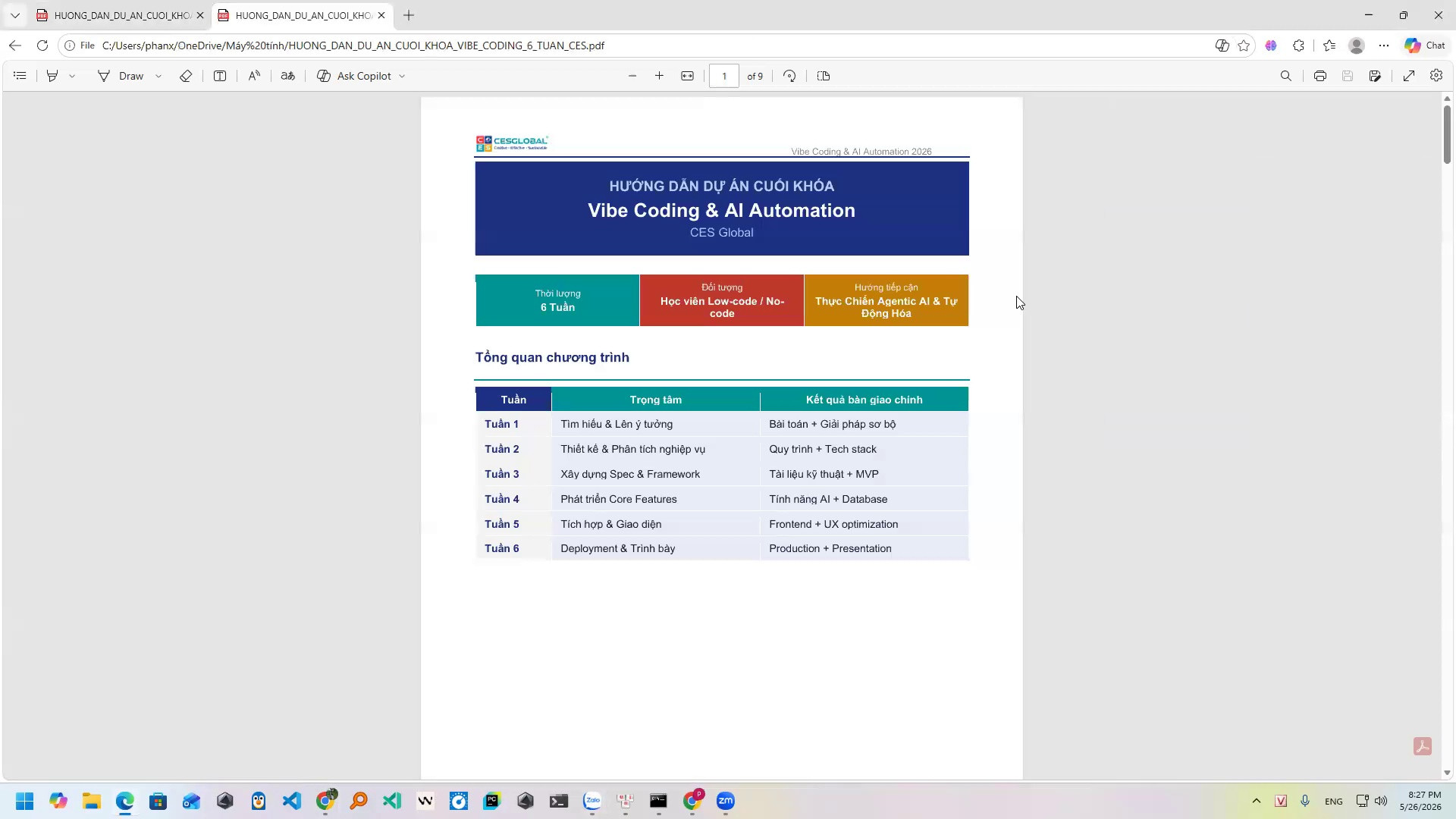
Task: Show hidden system tray icons
Action: (x=1257, y=801)
